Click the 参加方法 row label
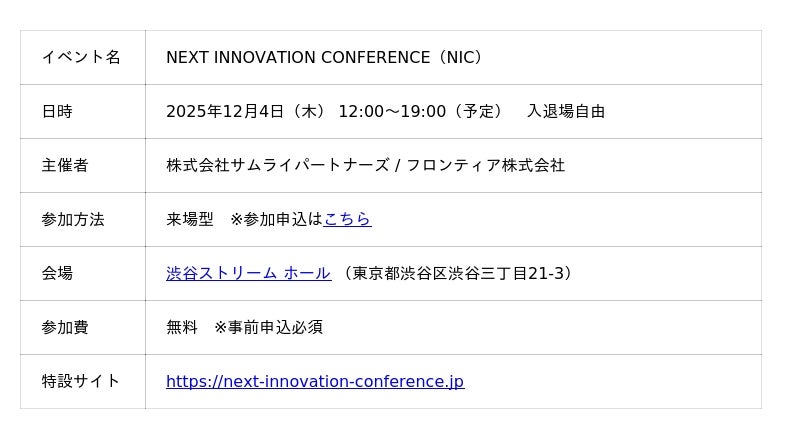The image size is (800, 439). [73, 219]
